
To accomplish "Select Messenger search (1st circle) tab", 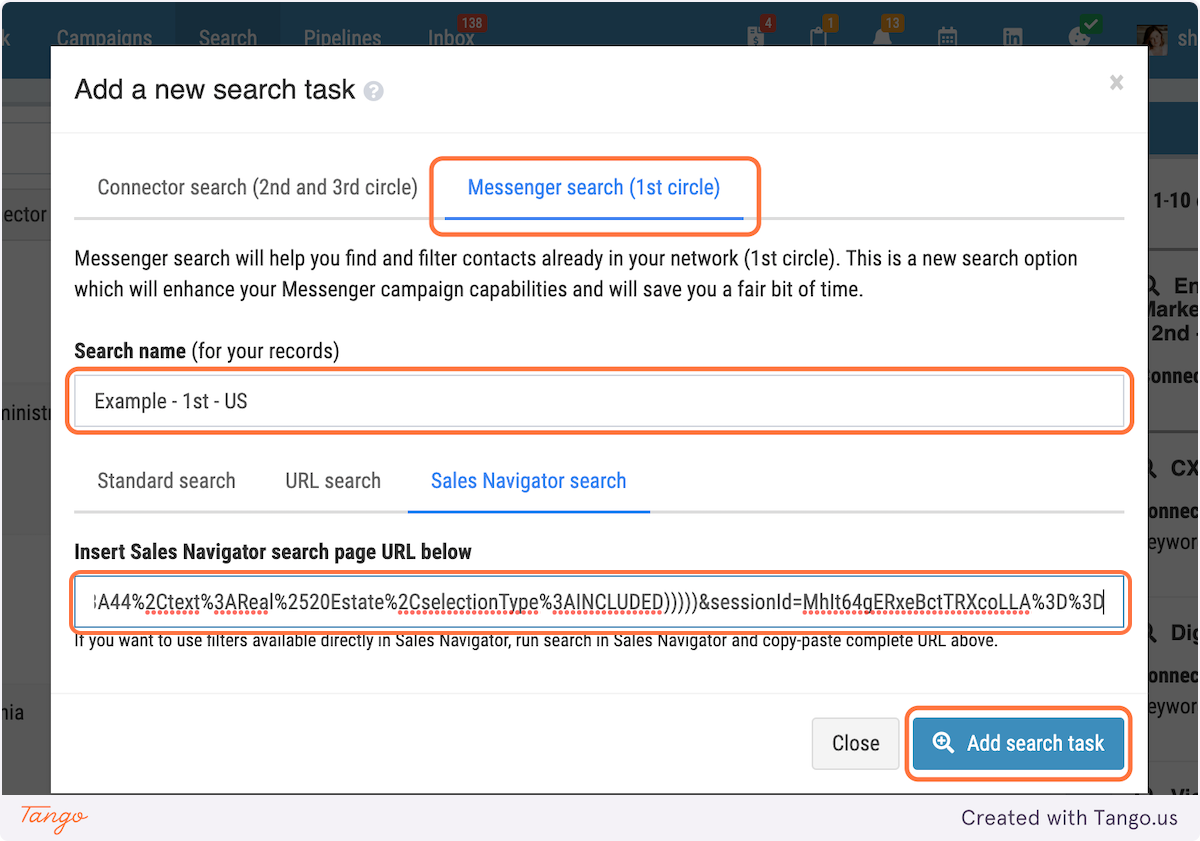I will click(594, 187).
